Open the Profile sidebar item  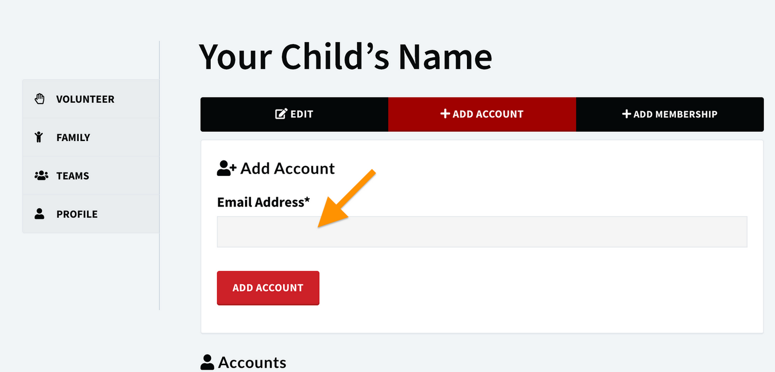click(90, 214)
